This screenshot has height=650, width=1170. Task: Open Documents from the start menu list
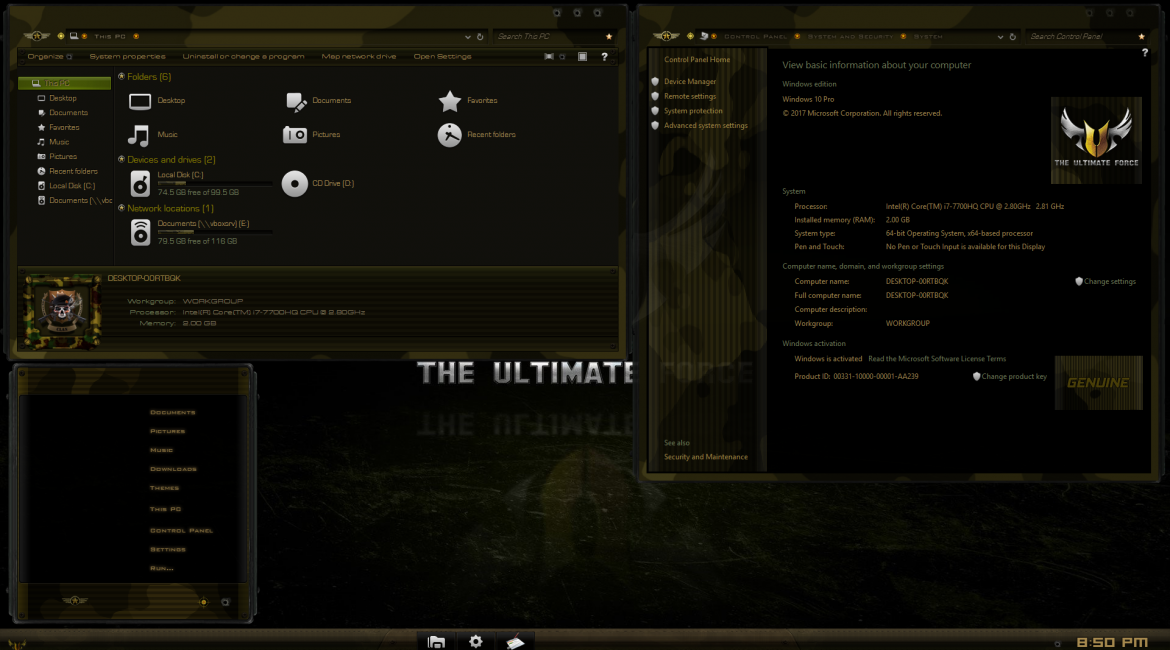(172, 413)
